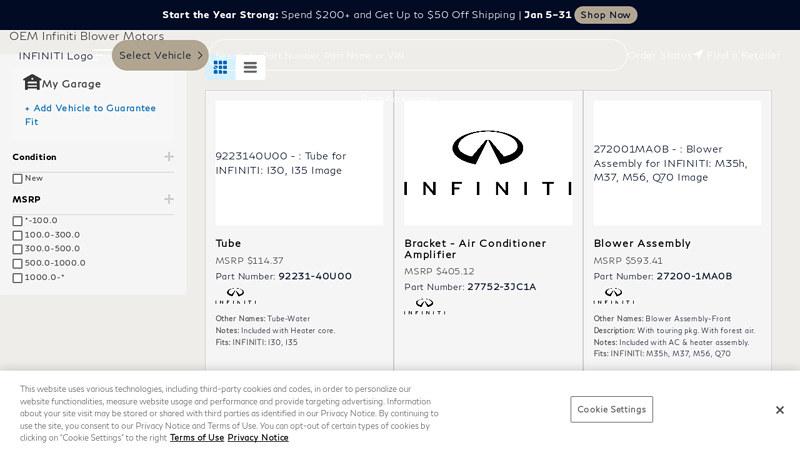
Task: Click the My Garage heading
Action: 71,84
